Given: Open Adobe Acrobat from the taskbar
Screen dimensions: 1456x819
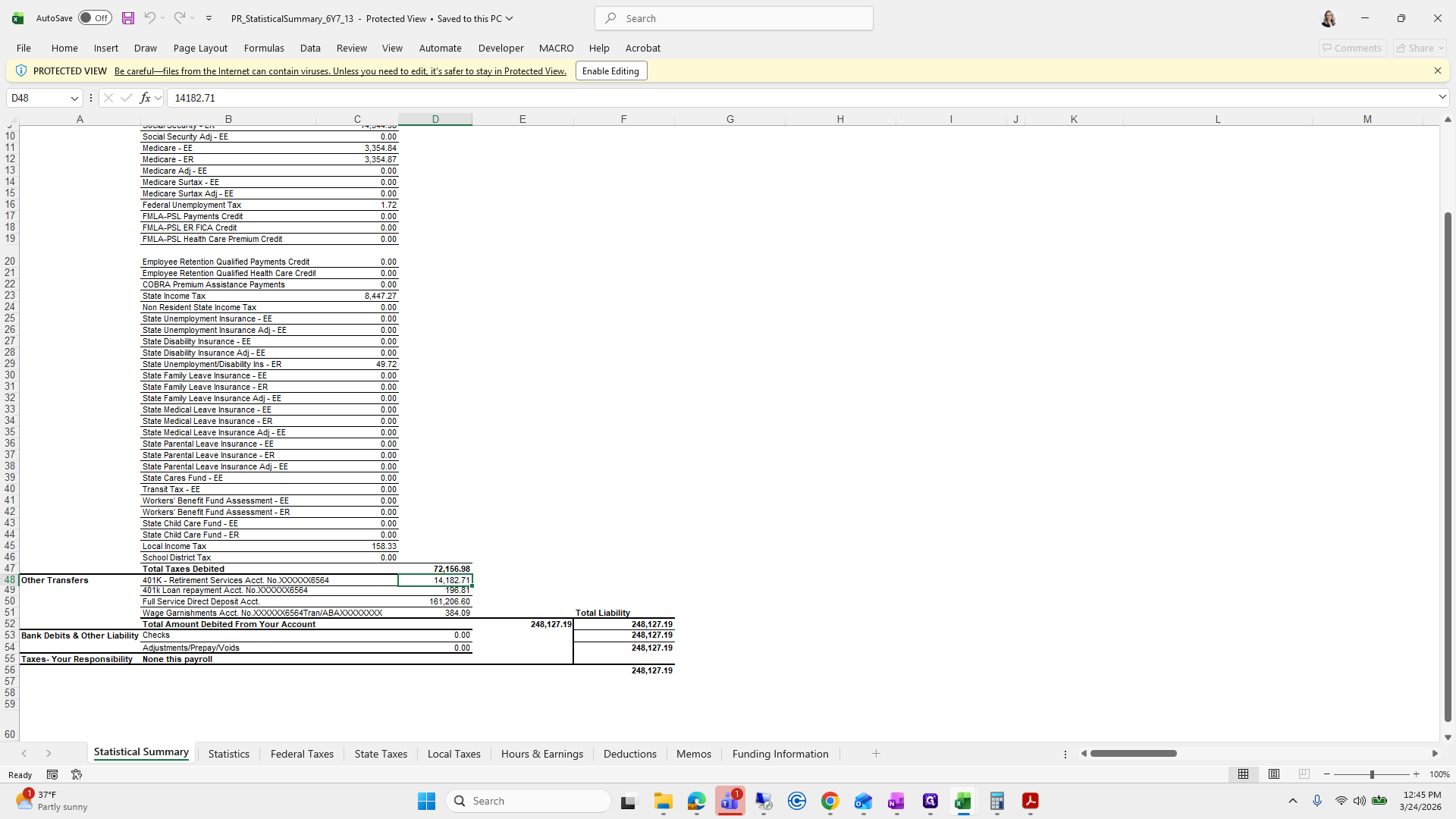Looking at the screenshot, I should pos(1030,801).
